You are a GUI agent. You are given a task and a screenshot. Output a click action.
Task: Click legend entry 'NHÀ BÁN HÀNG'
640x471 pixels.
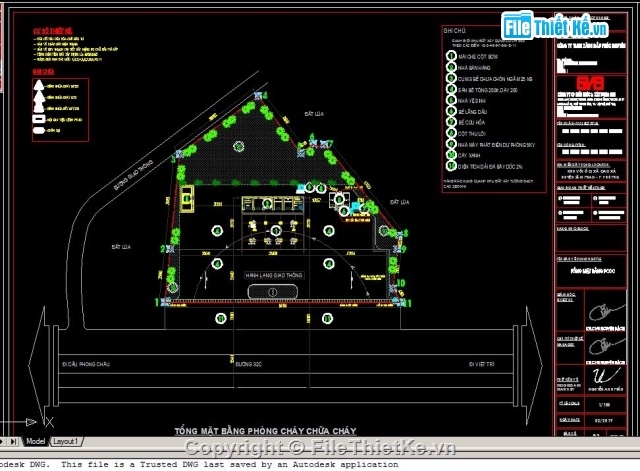pyautogui.click(x=474, y=68)
